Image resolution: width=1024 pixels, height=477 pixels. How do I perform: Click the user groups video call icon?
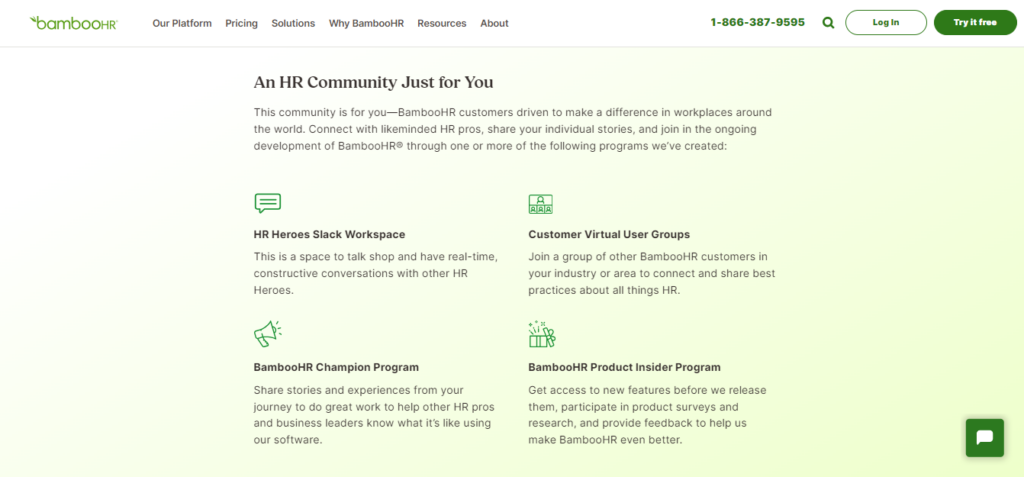pos(541,204)
